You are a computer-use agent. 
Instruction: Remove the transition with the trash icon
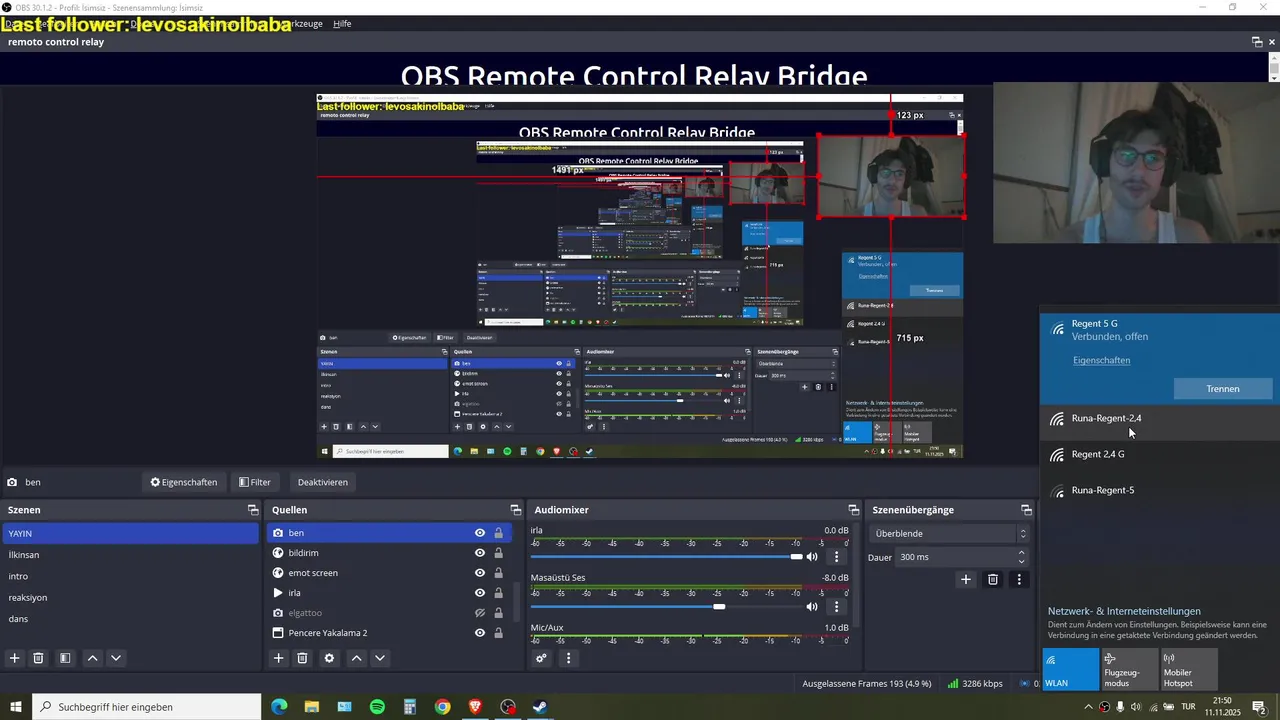(x=993, y=579)
